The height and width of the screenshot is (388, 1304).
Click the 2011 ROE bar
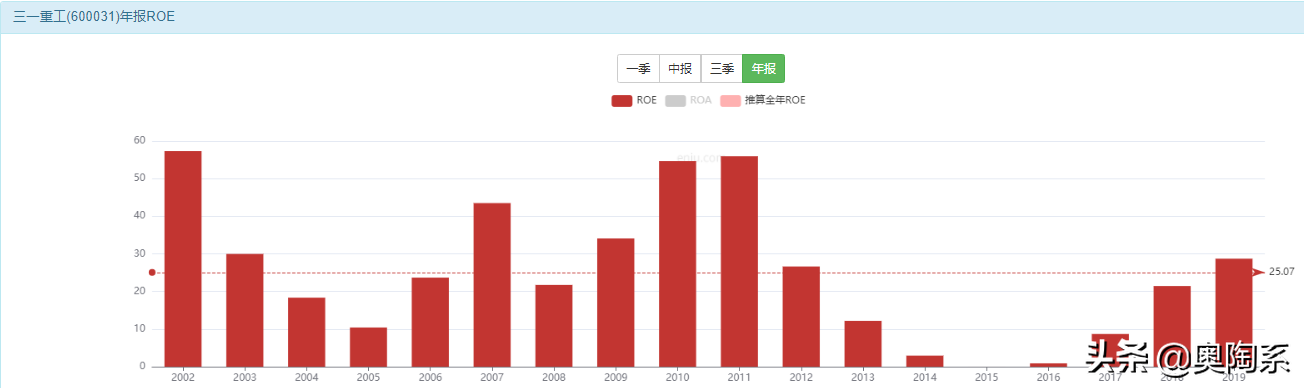coord(739,262)
